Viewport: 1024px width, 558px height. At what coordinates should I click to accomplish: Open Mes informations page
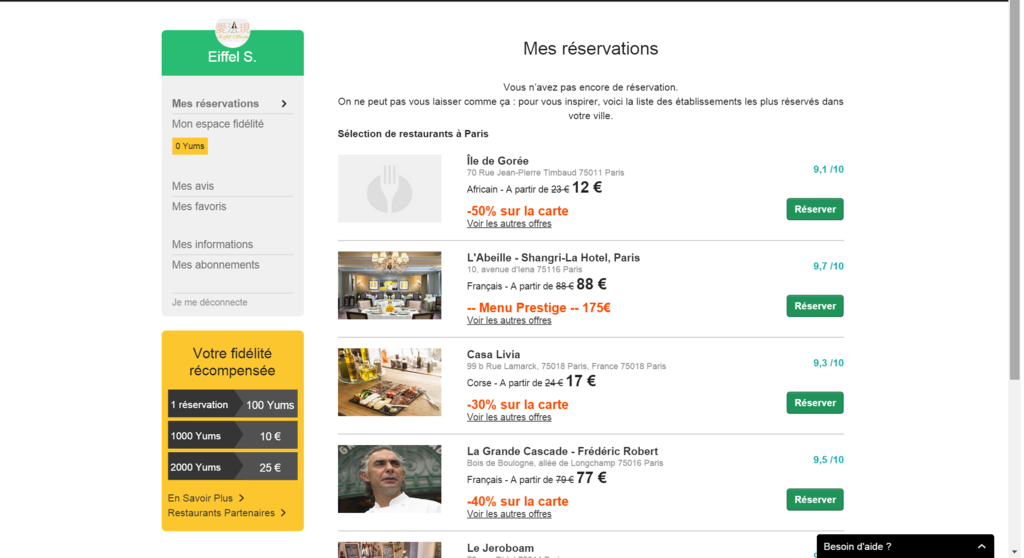tap(212, 244)
